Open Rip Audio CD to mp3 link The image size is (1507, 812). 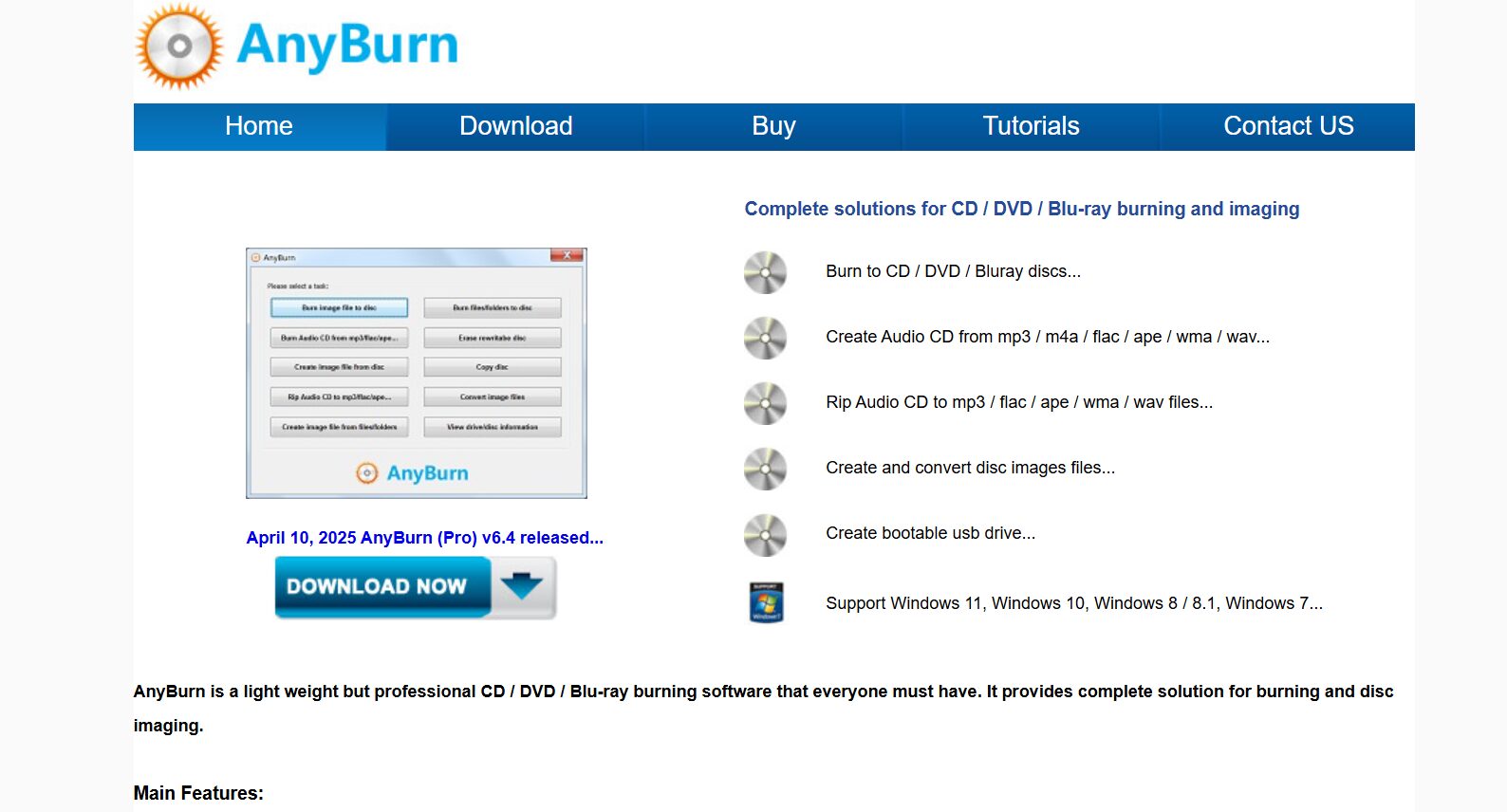pos(1019,402)
